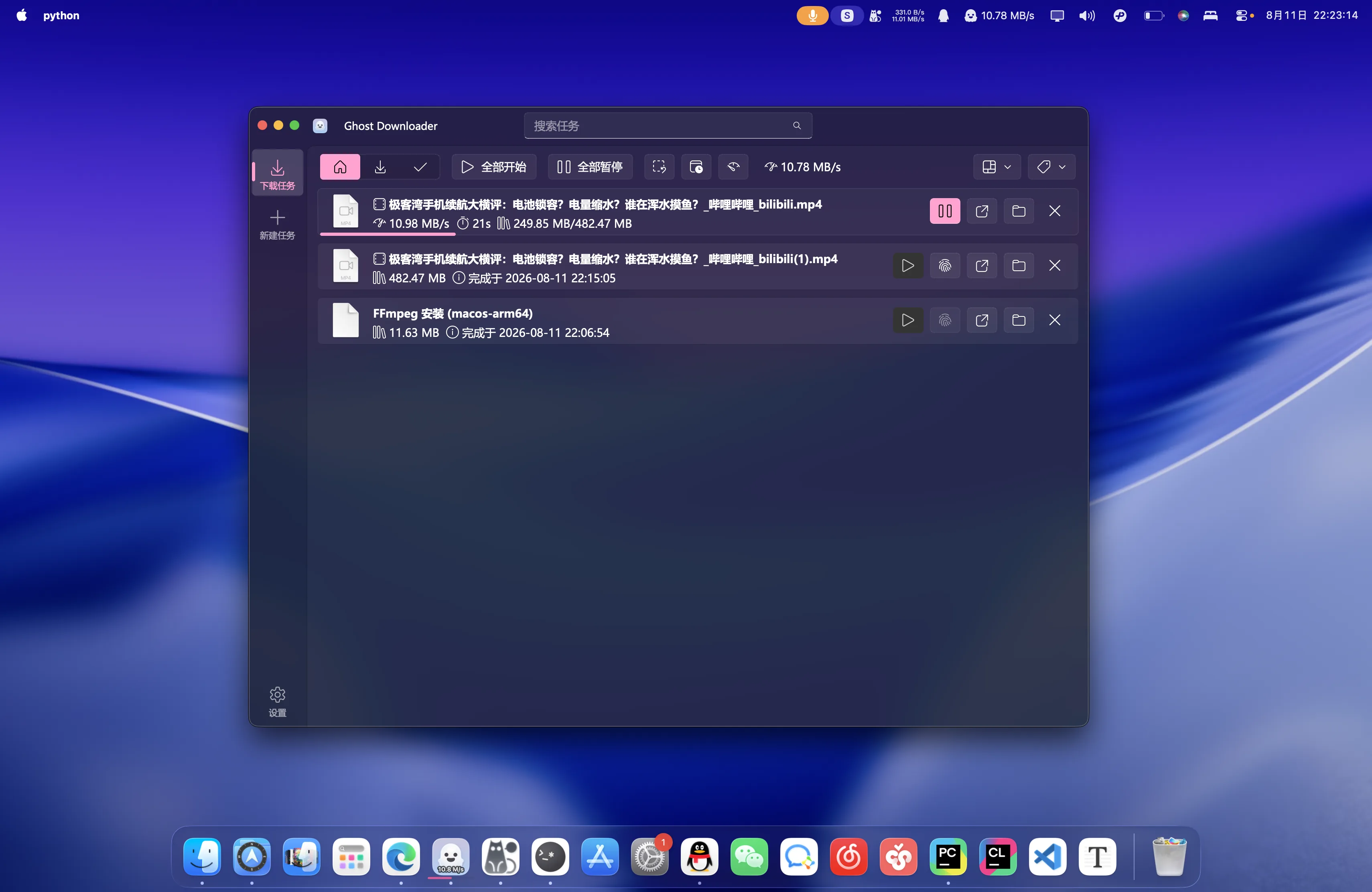
Task: Remove the downloading bilibili.mp4 task
Action: (1054, 211)
